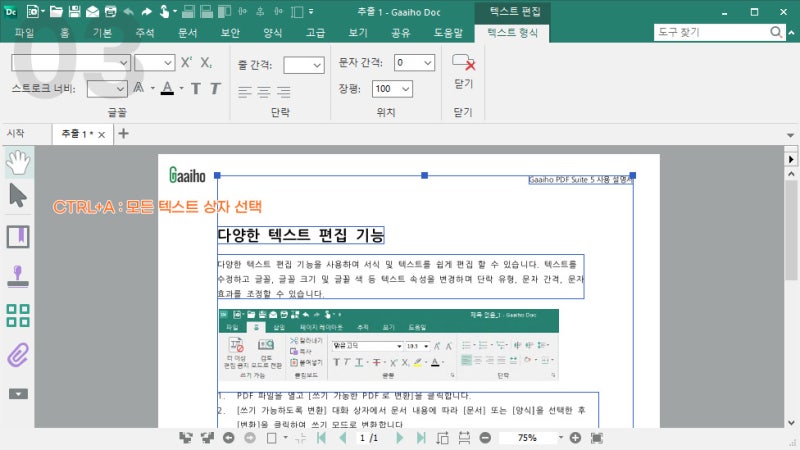This screenshot has height=450, width=800.
Task: Click the new document icon in title bar
Action: tap(33, 11)
